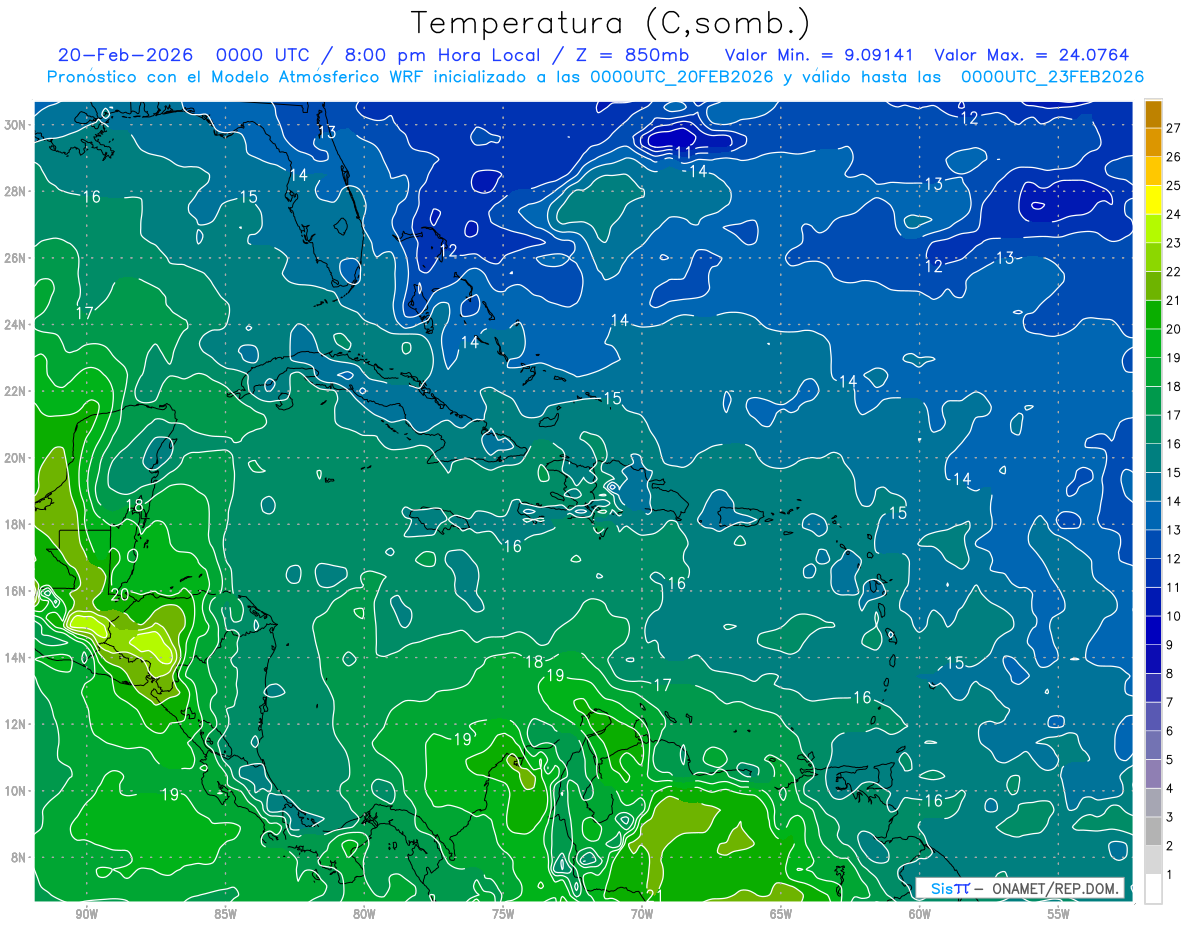Click the "Valor Min. = 9.09141" text
Screen dimensions: 1200x927
pos(819,55)
